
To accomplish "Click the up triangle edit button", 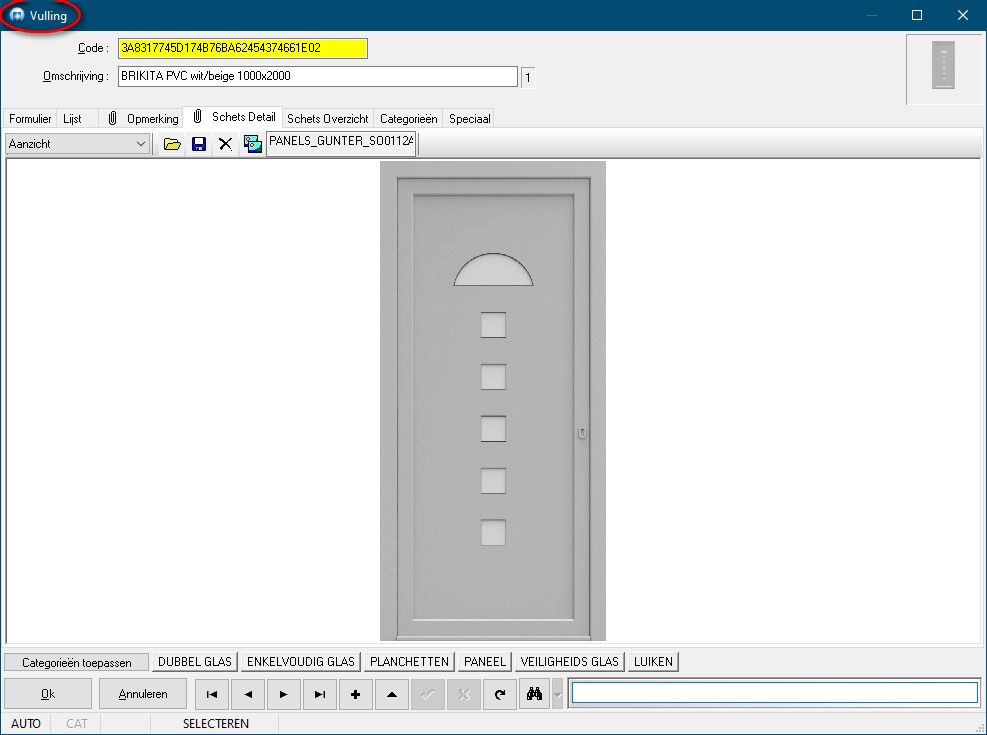I will (x=392, y=694).
